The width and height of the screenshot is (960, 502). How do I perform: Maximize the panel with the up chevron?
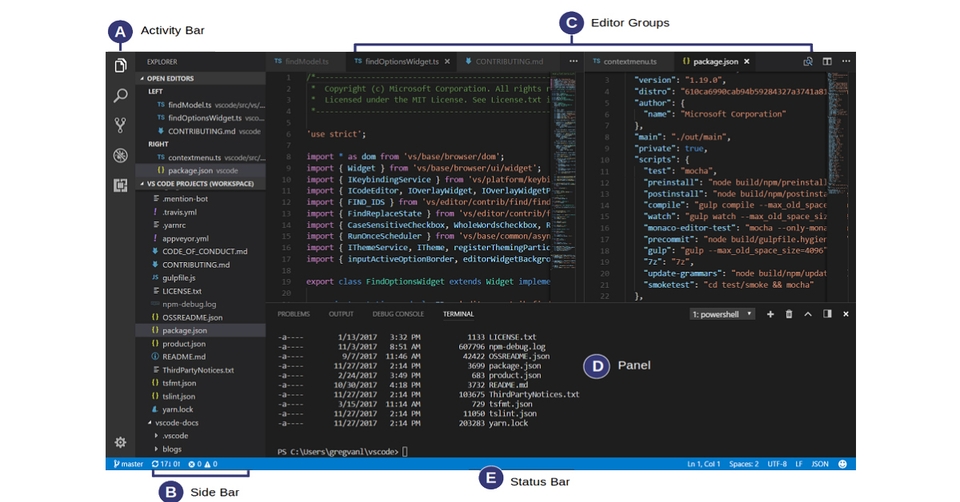click(808, 314)
